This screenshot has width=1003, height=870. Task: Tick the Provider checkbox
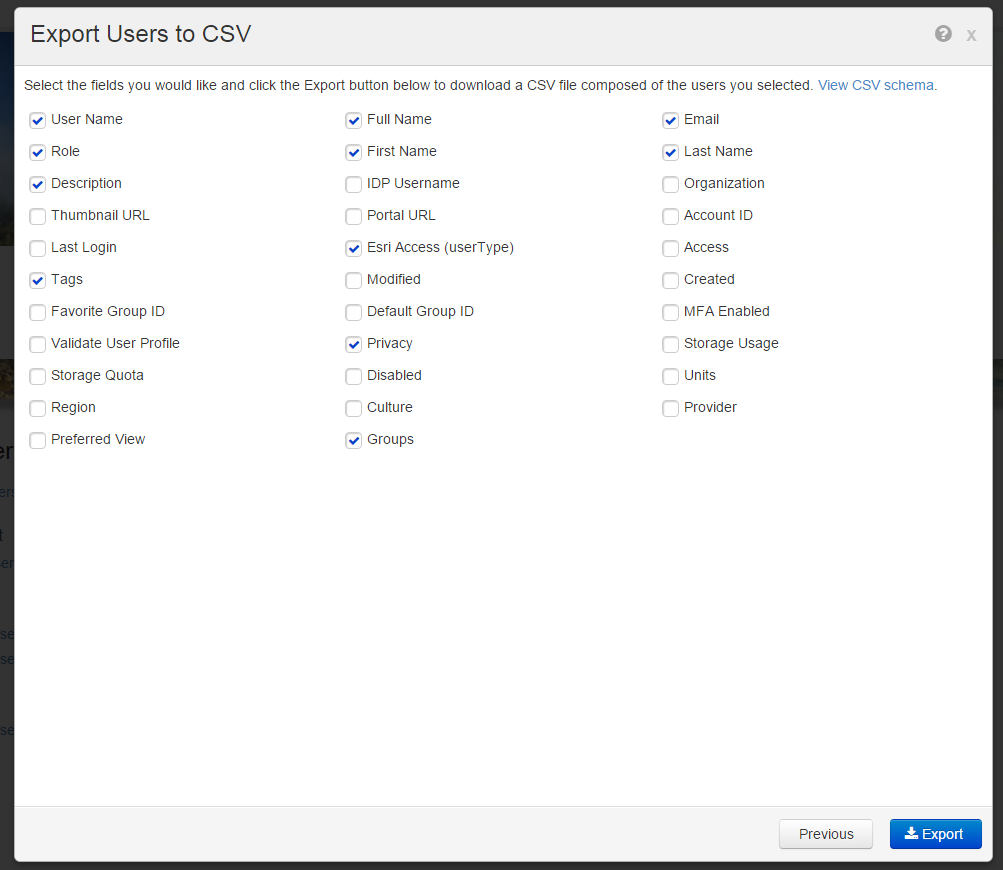tap(671, 409)
